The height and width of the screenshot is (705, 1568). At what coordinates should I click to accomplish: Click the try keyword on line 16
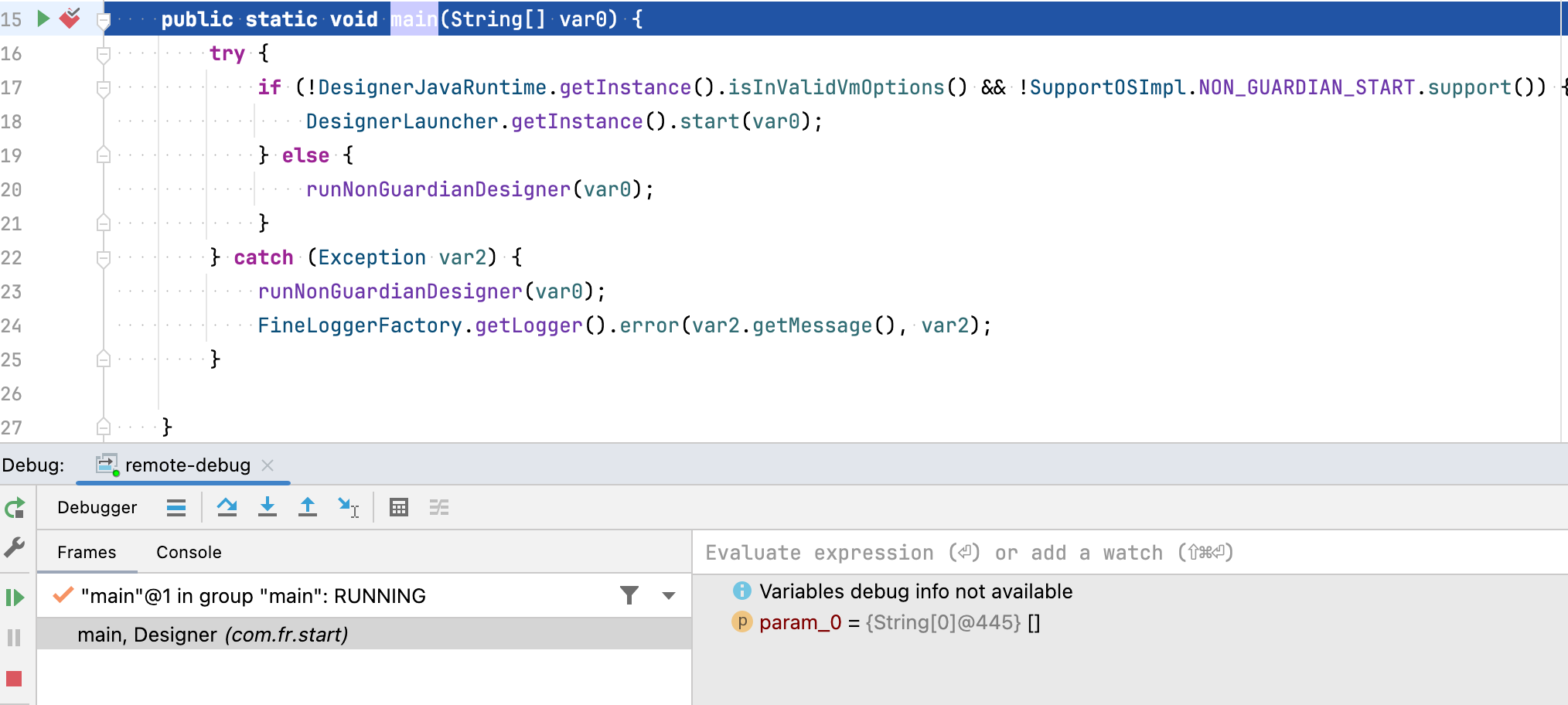(x=227, y=53)
